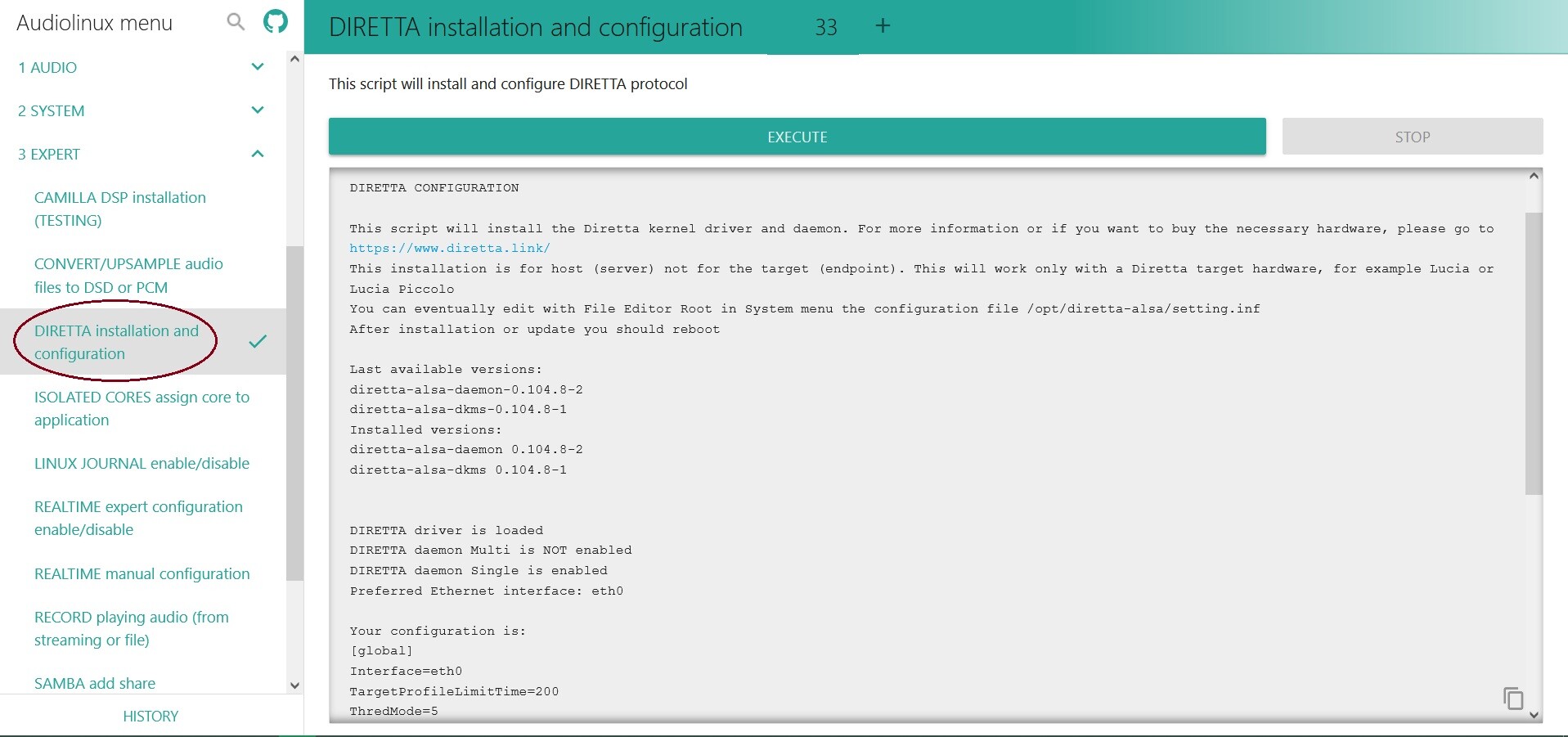Open the diretta.link URL in output
The image size is (1568, 737).
(x=450, y=248)
